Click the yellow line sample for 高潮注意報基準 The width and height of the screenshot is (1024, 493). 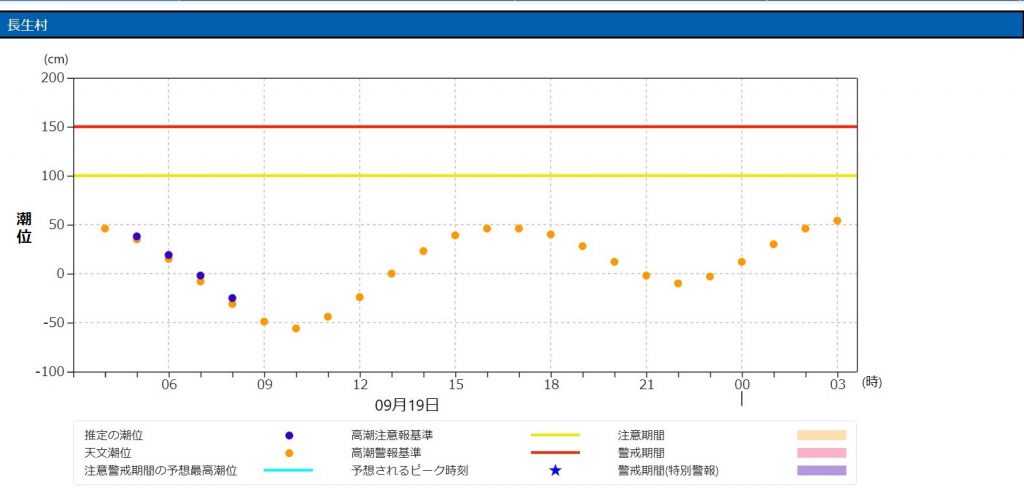(x=555, y=435)
